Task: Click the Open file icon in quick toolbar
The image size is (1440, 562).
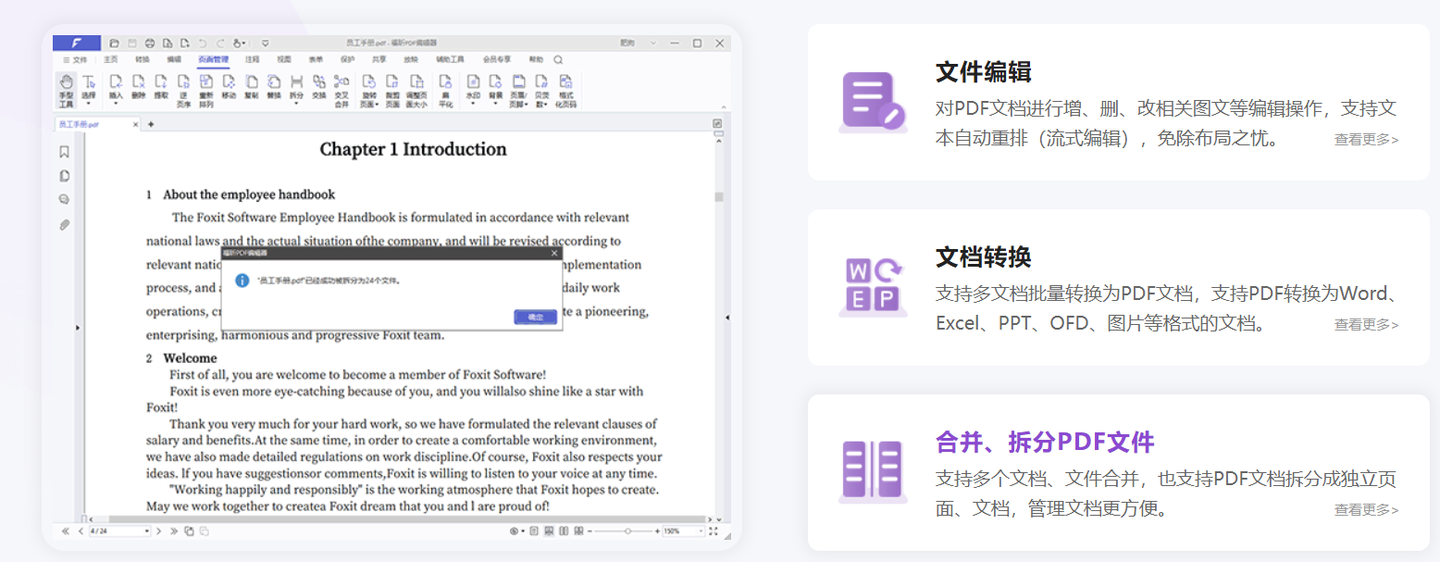Action: point(114,43)
